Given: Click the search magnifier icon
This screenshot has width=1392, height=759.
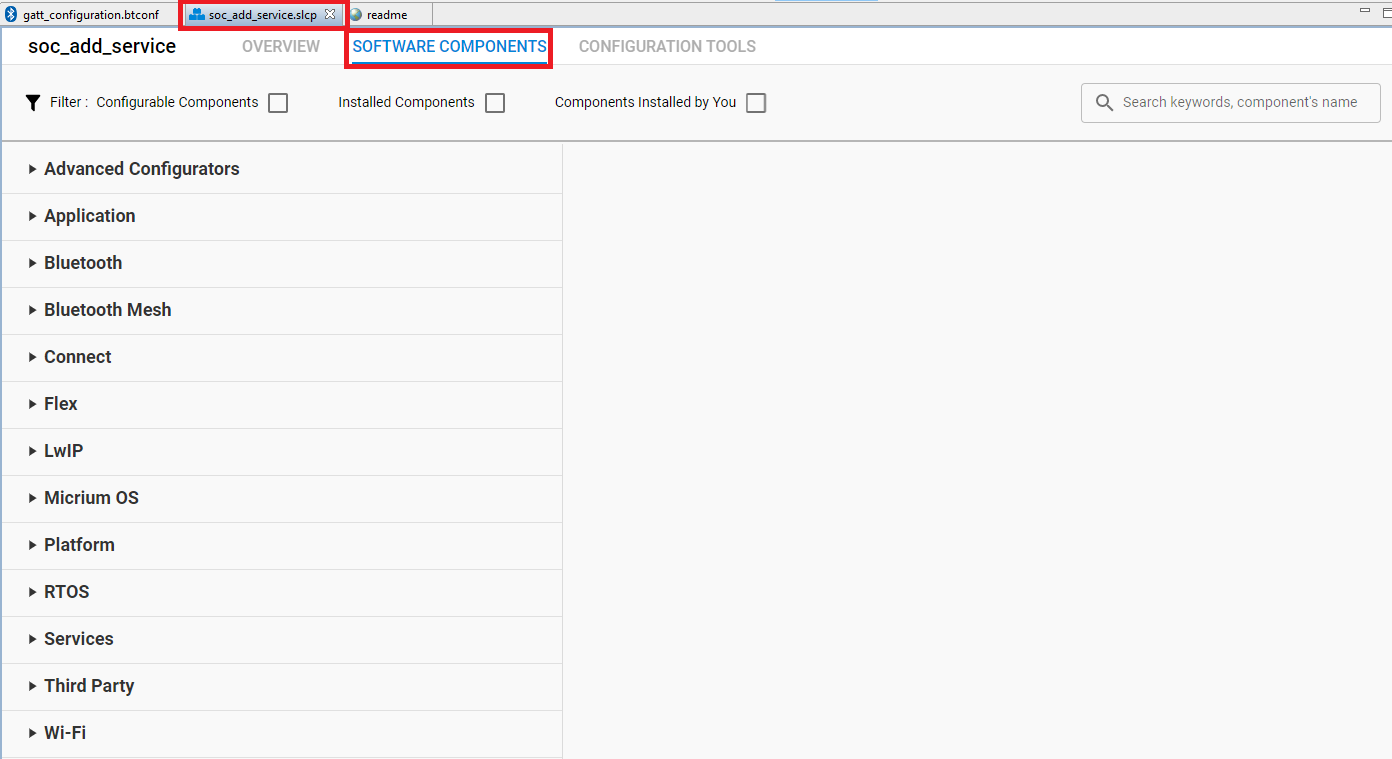Looking at the screenshot, I should 1104,102.
